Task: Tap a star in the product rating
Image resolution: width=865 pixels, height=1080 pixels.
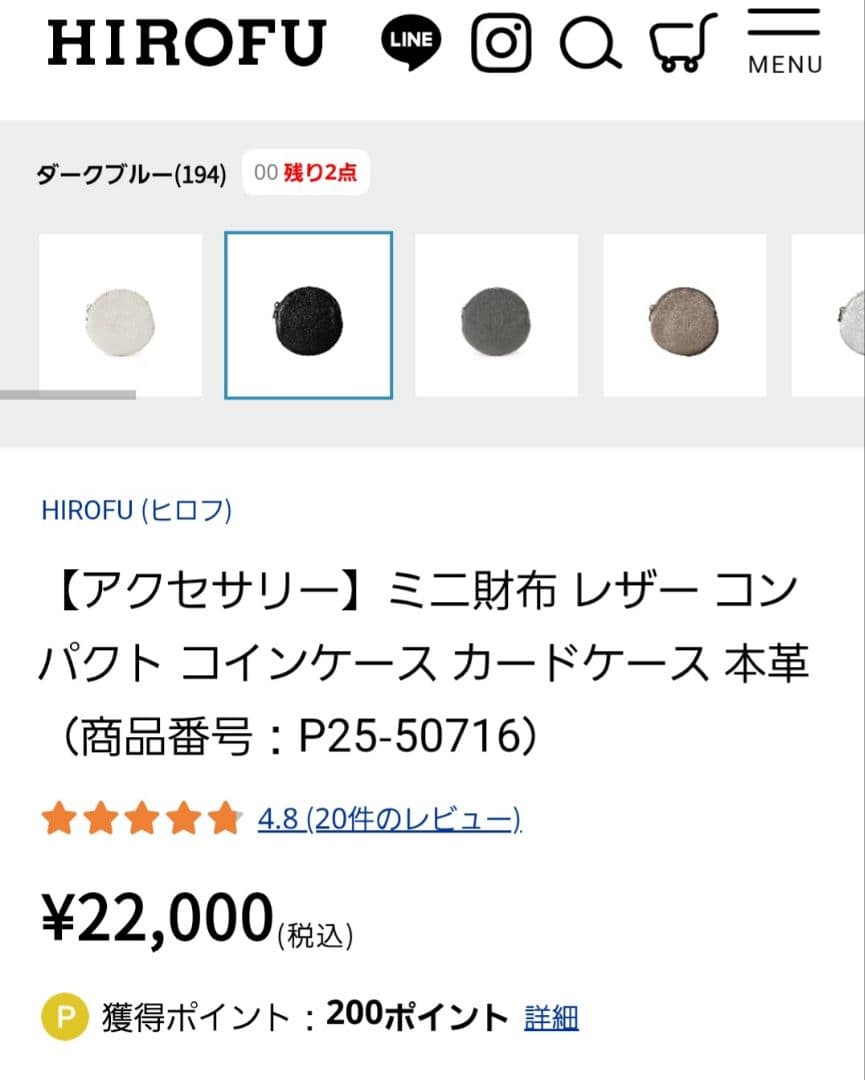Action: point(142,818)
